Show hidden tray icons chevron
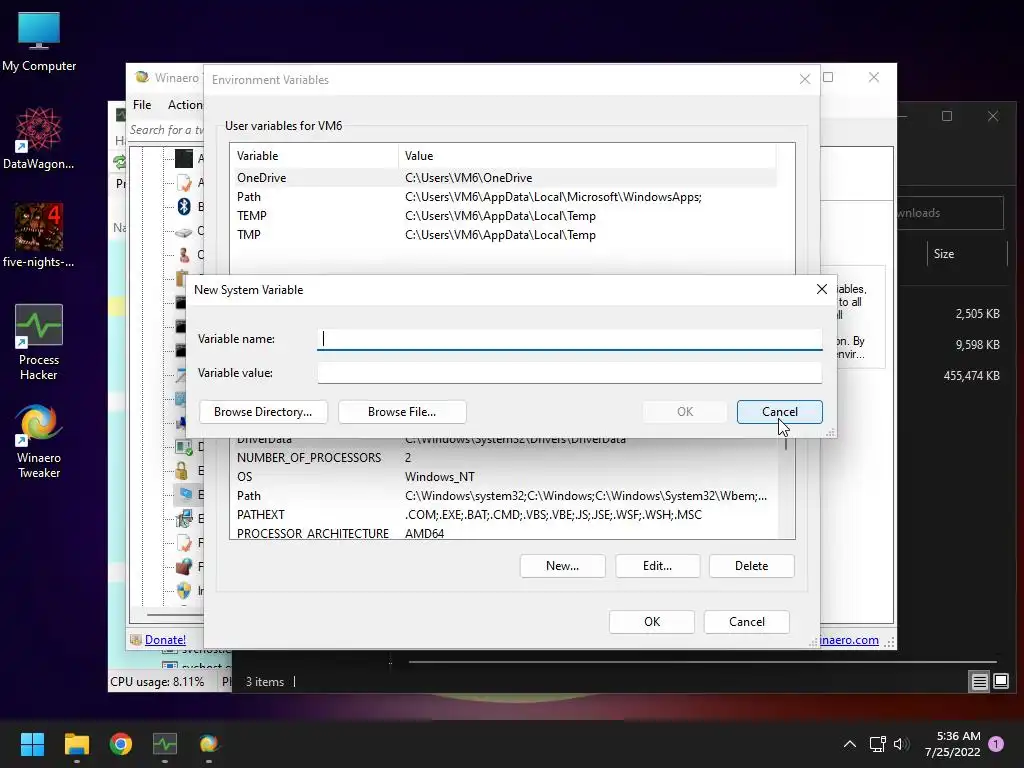The image size is (1024, 768). [850, 744]
